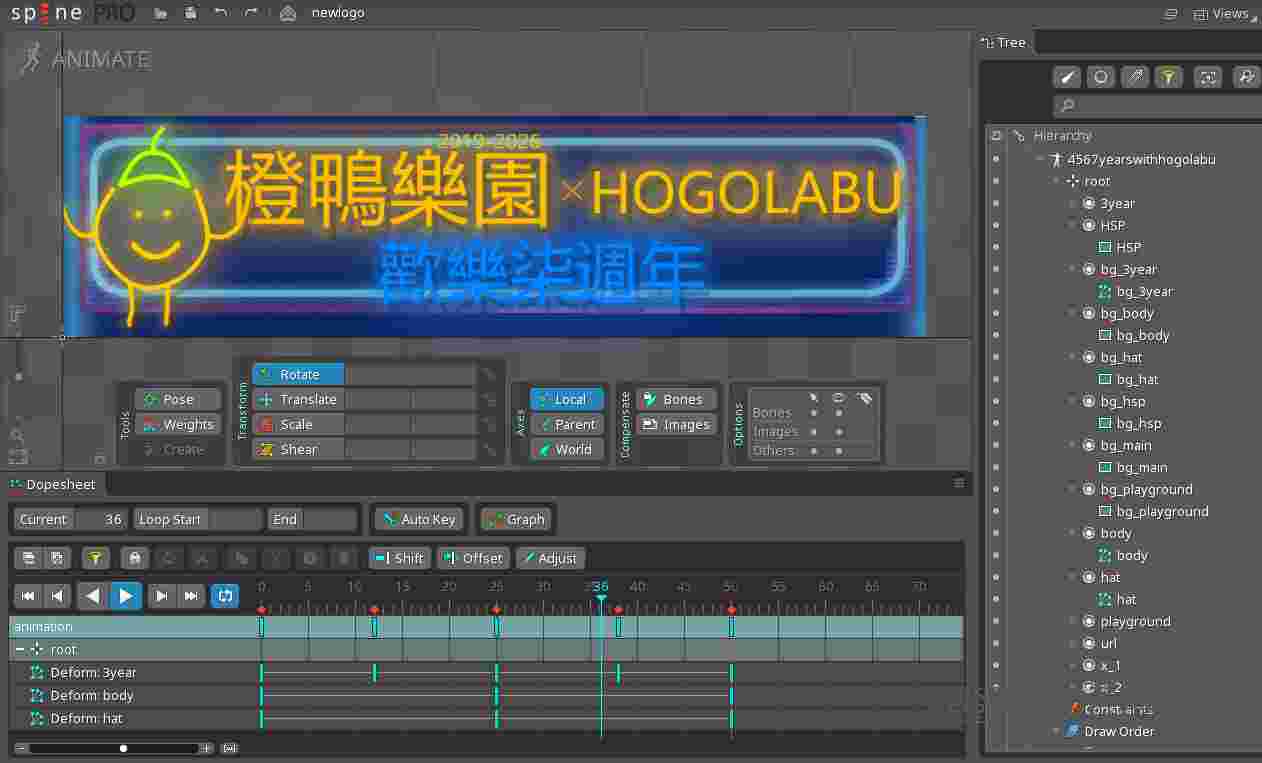This screenshot has height=763, width=1262.
Task: Select the Weights tool
Action: [x=178, y=424]
